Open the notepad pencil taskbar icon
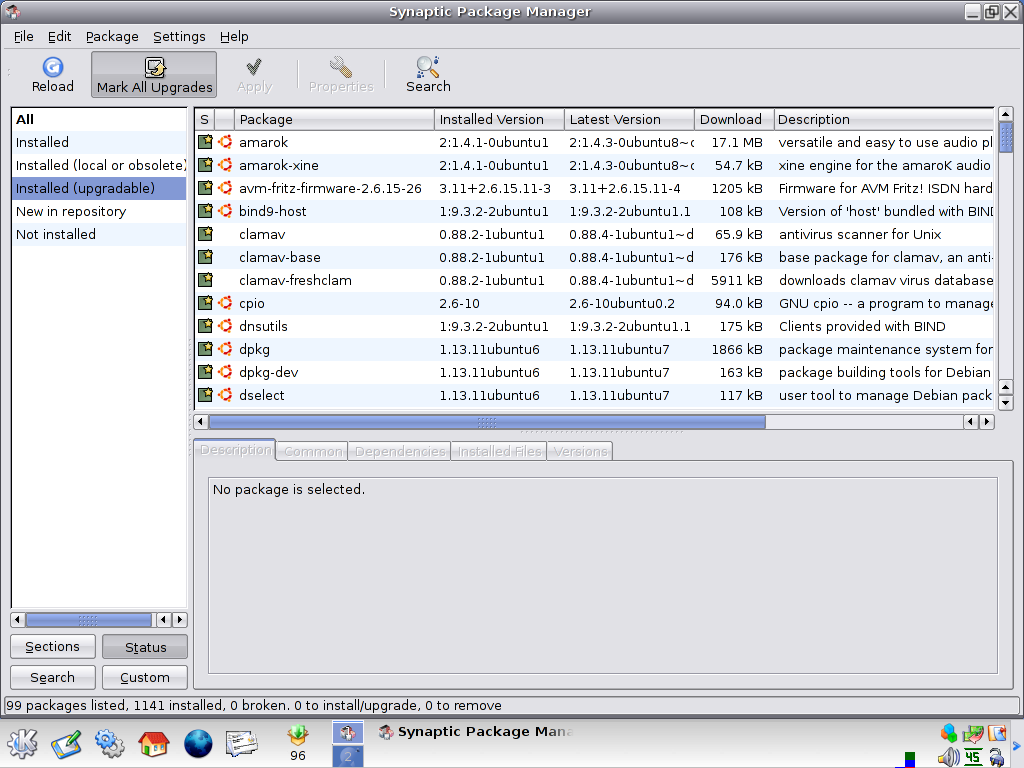1024x768 pixels. point(66,744)
